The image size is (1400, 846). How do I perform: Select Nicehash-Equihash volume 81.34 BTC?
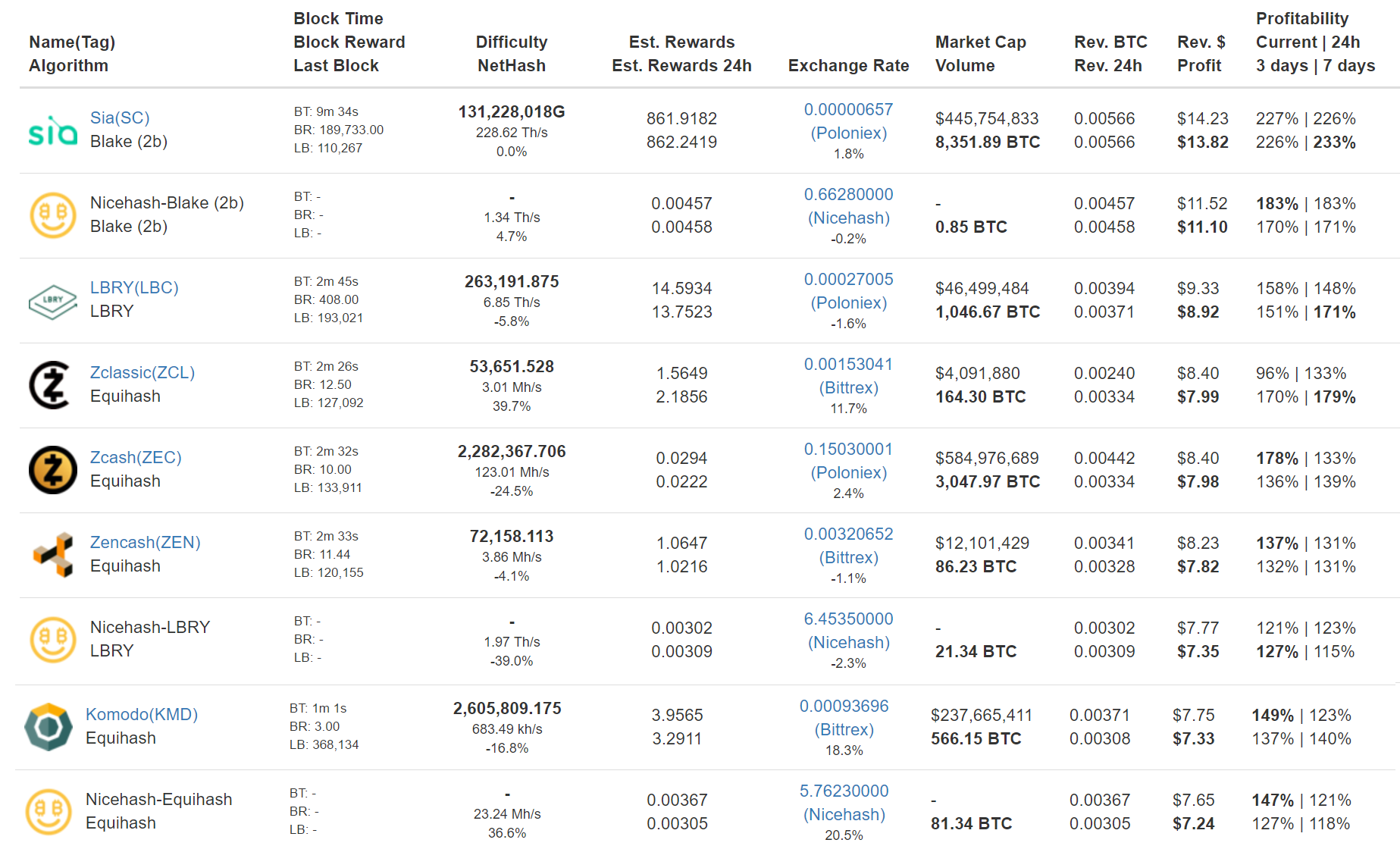(x=971, y=824)
